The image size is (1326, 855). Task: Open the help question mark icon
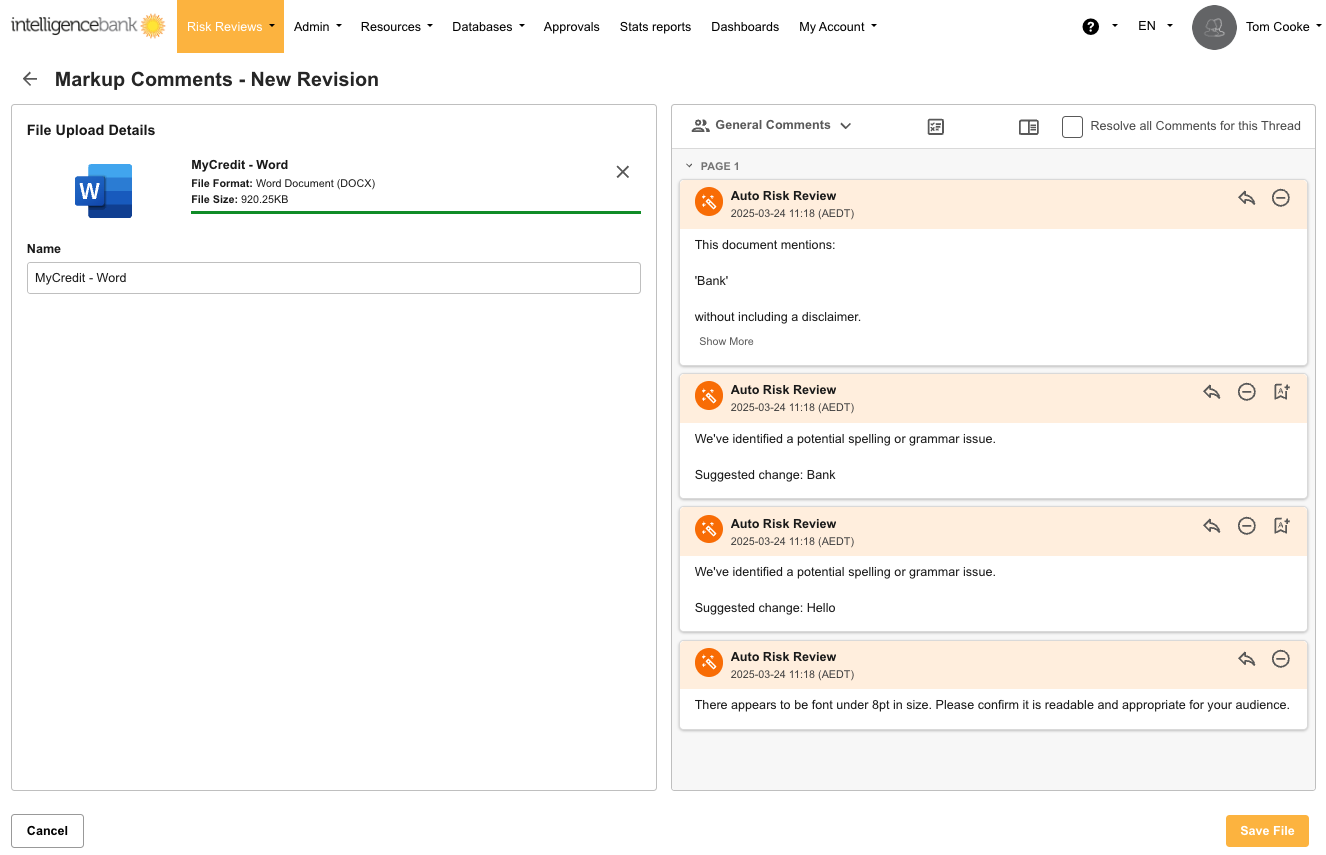click(x=1090, y=27)
